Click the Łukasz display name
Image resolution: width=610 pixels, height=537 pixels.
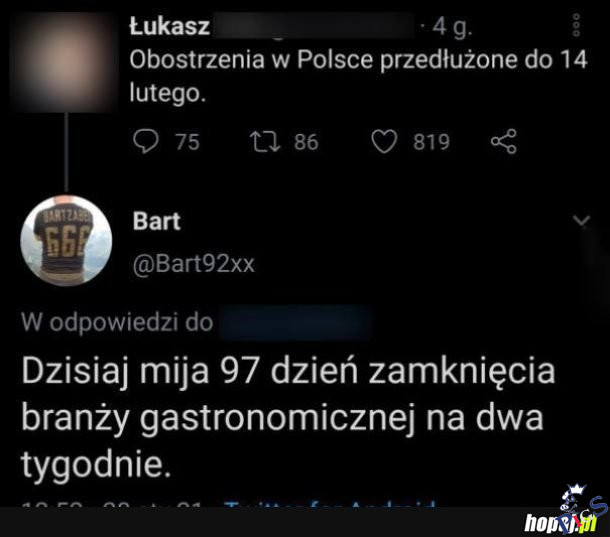pyautogui.click(x=170, y=26)
